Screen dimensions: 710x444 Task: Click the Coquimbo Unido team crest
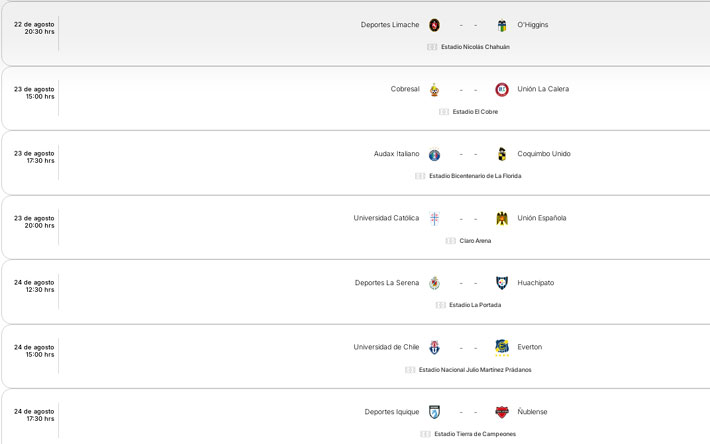tap(502, 154)
